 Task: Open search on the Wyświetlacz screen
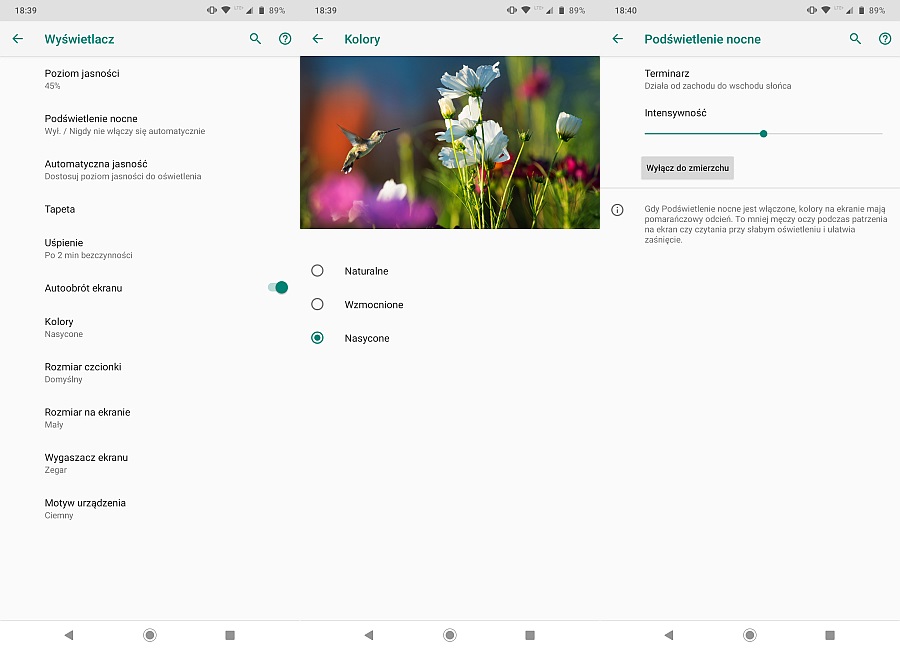click(x=255, y=39)
